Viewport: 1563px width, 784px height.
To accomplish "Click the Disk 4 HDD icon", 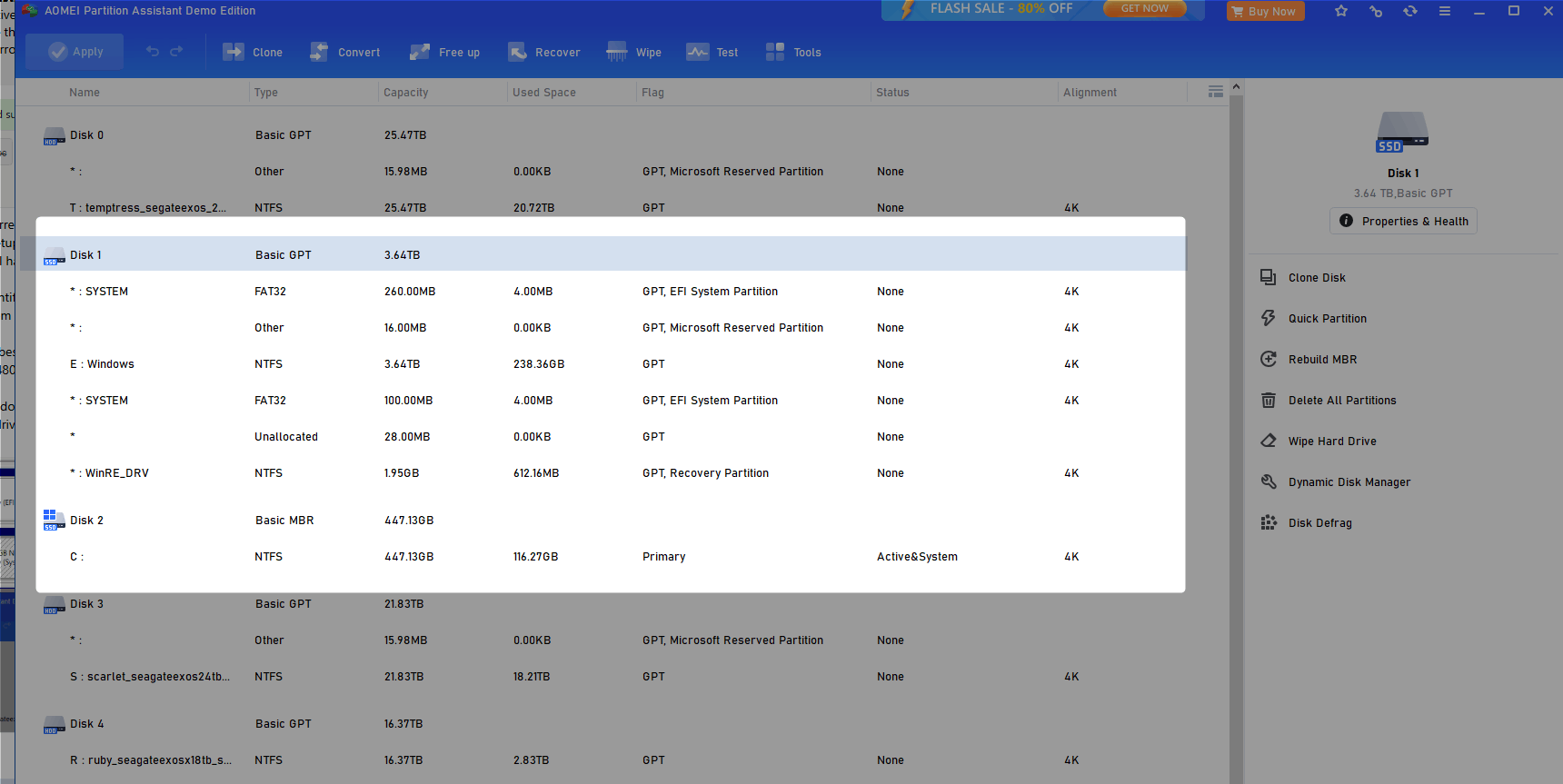I will point(54,725).
